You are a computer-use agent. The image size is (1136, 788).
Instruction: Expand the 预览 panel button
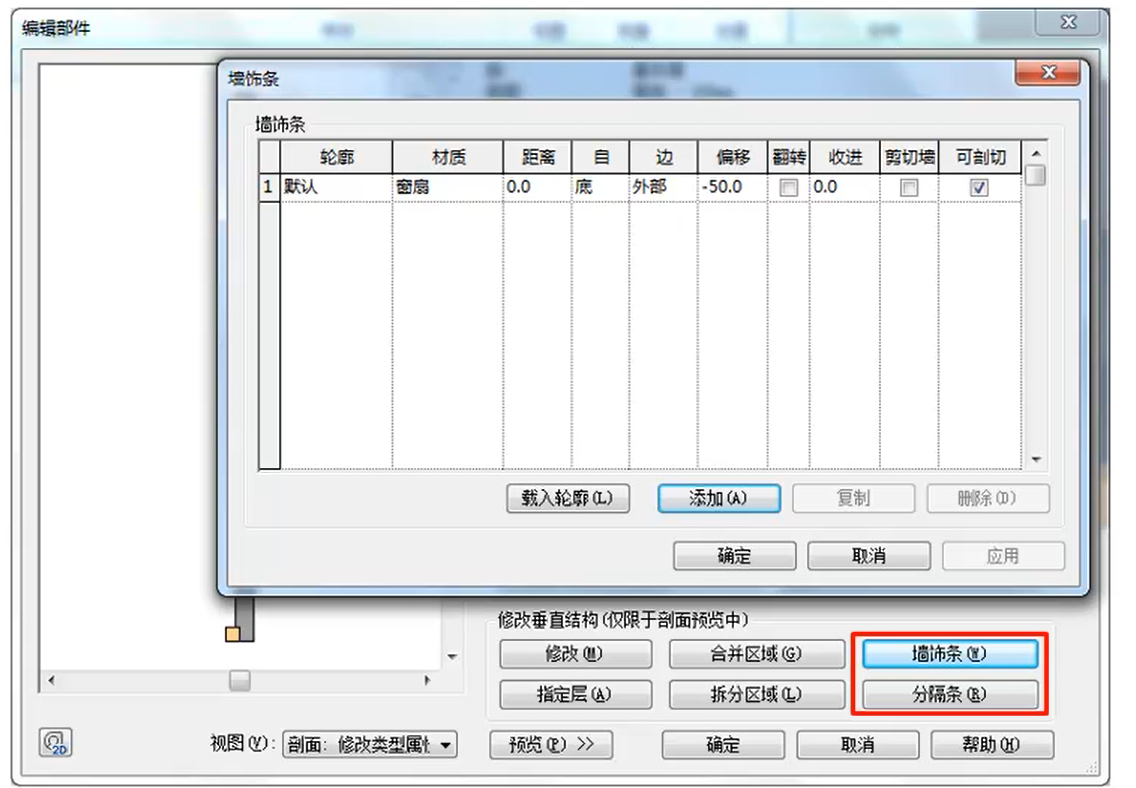point(551,745)
